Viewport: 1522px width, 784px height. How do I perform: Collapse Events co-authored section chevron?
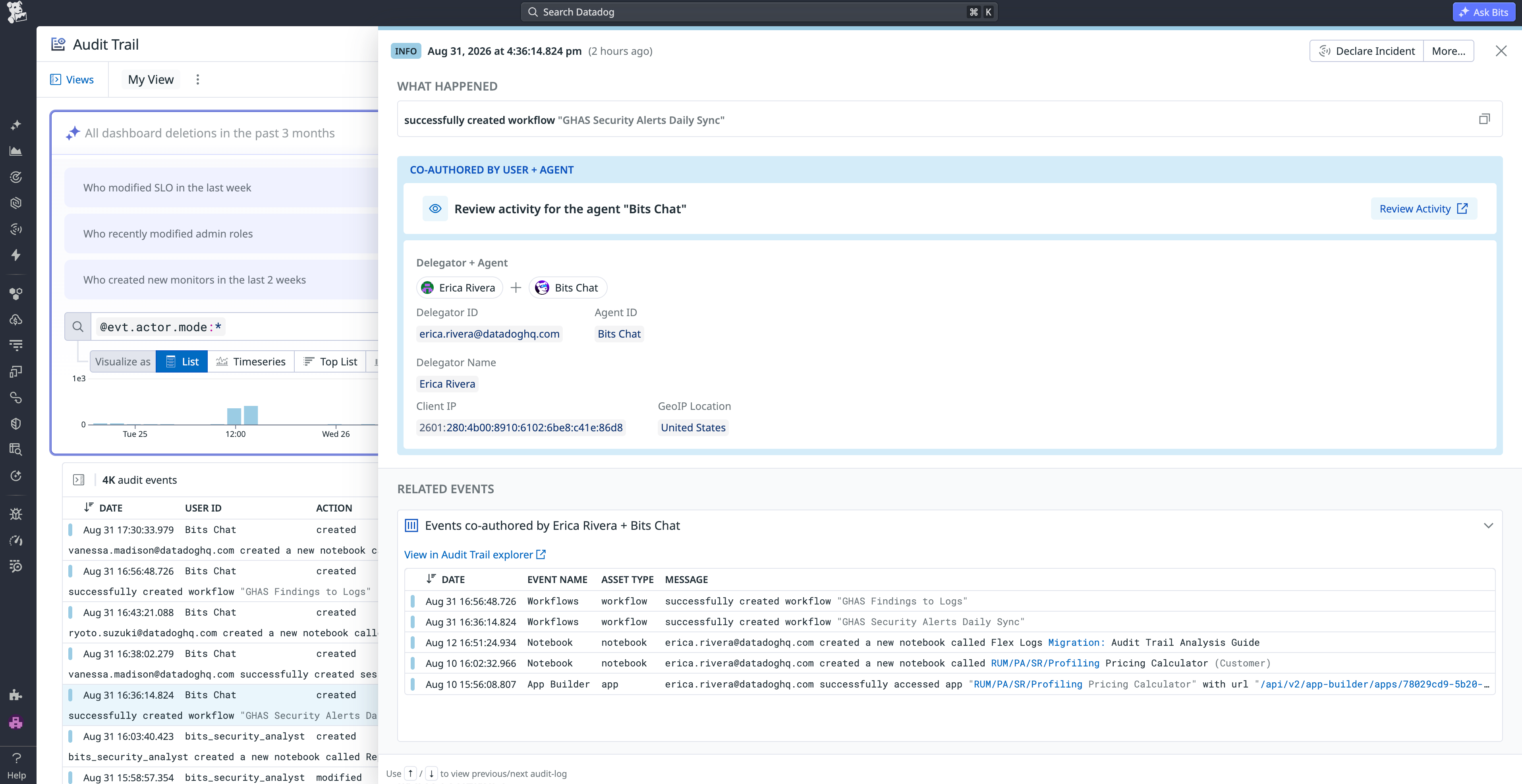click(x=1488, y=525)
